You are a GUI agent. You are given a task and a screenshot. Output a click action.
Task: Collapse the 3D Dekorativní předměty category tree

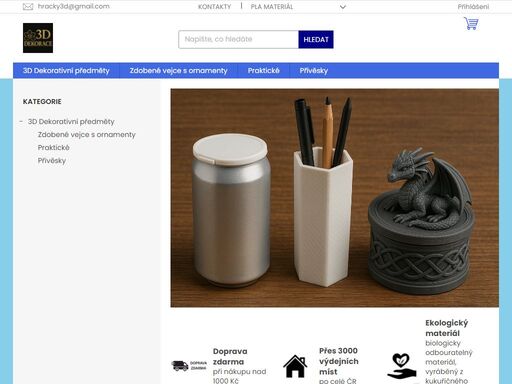21,122
